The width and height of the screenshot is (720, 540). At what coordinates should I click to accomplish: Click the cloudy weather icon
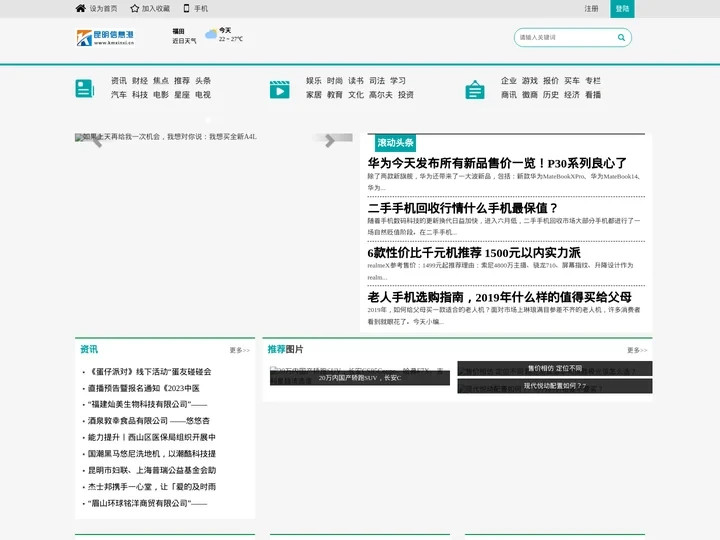pos(211,34)
